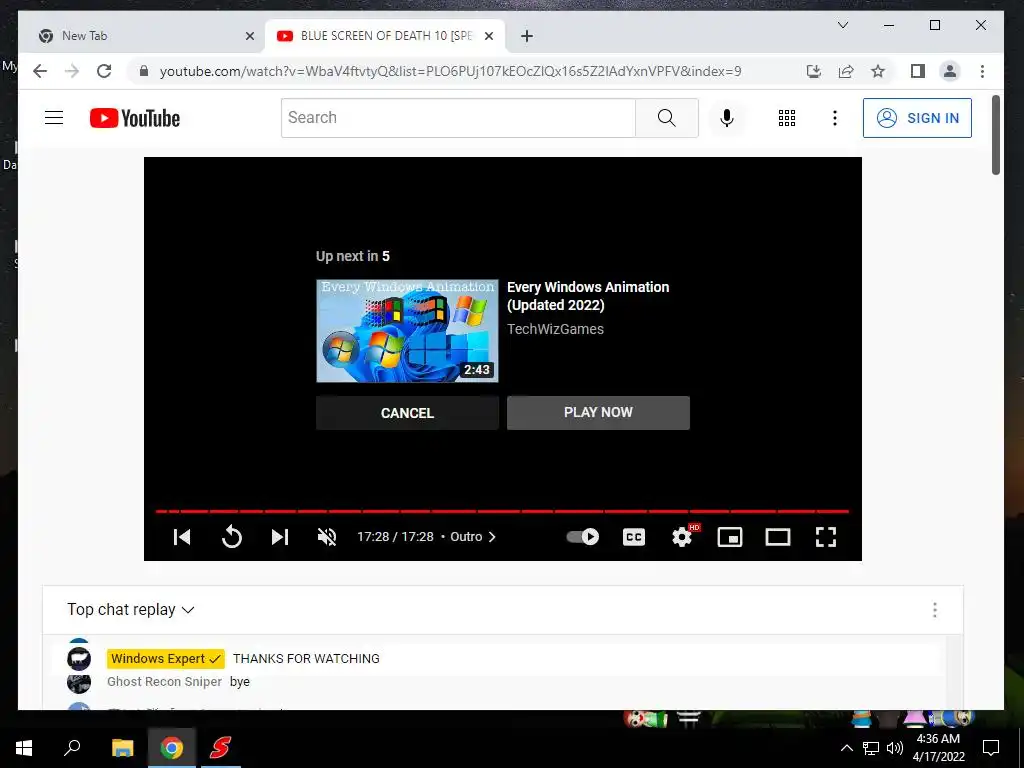
Task: Toggle the autoplay switch
Action: pos(583,537)
